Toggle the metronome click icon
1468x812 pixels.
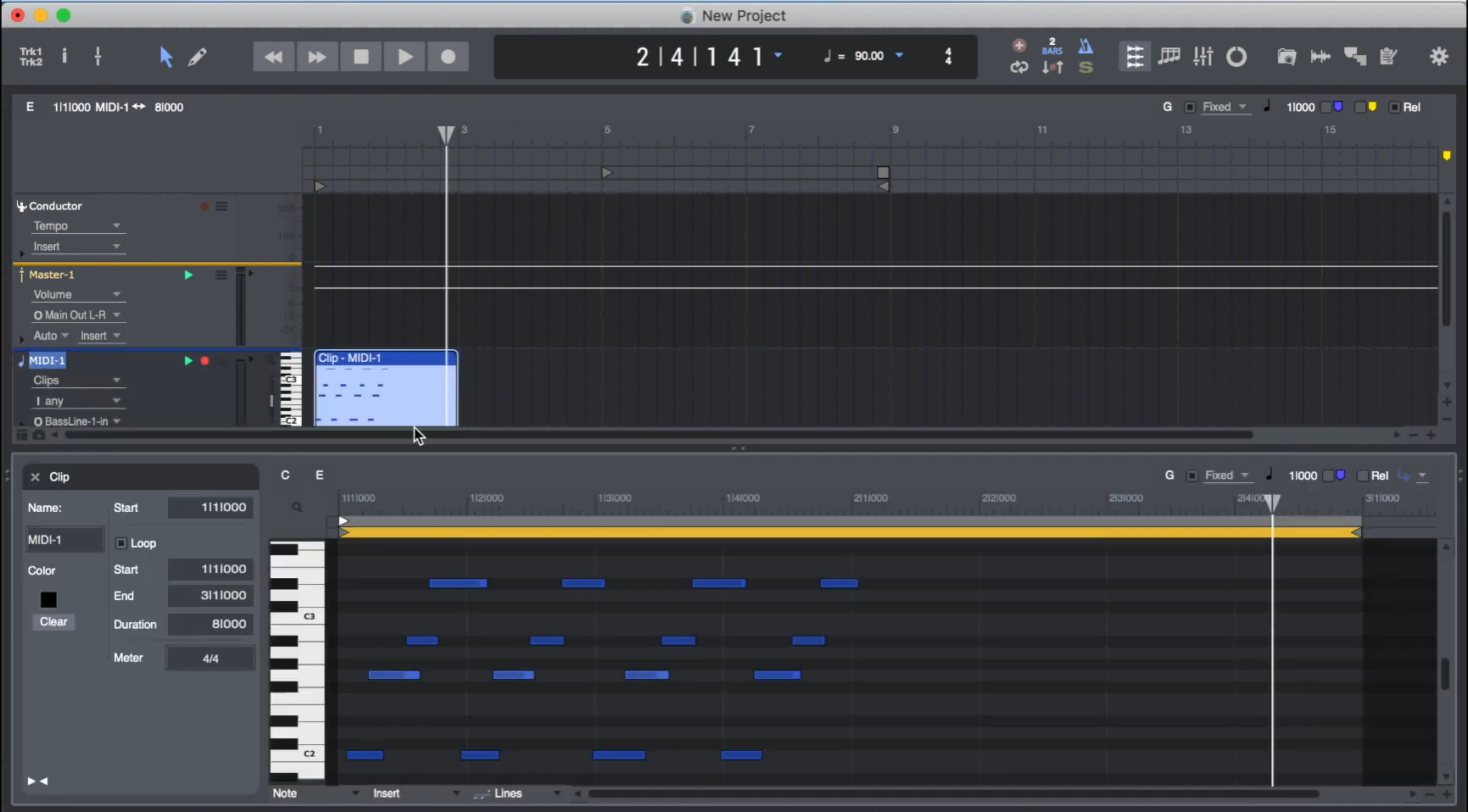(x=1086, y=47)
